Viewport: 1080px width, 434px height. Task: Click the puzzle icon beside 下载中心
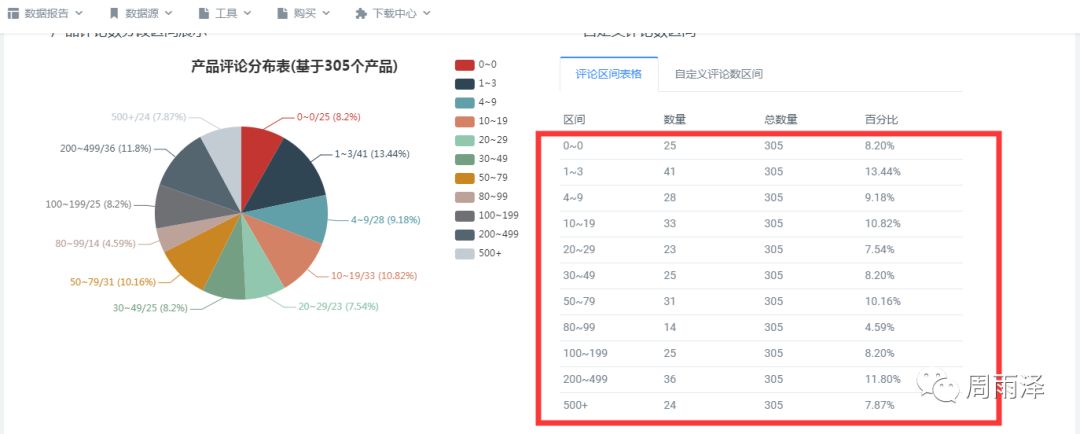coord(361,14)
